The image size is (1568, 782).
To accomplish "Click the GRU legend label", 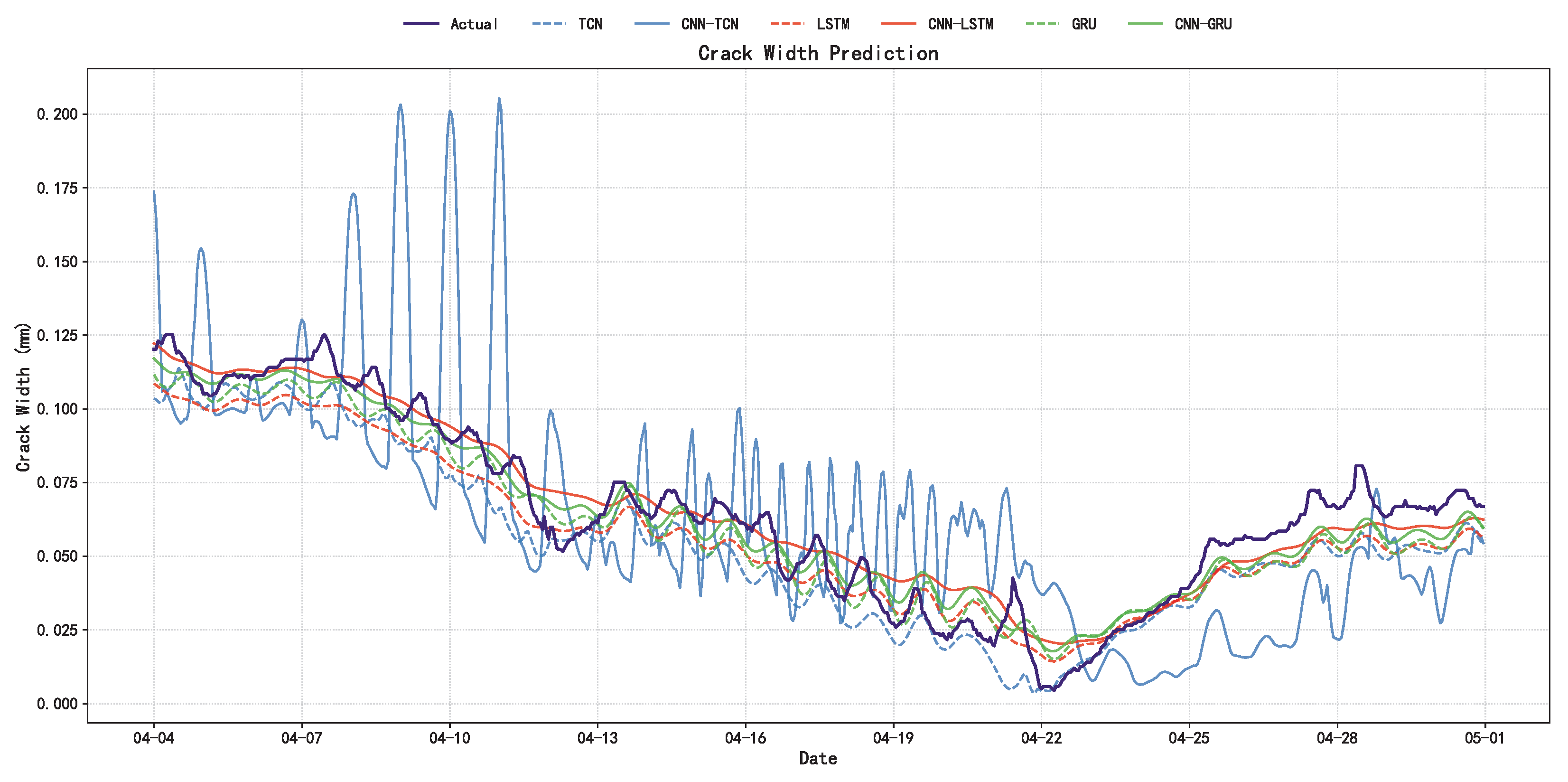I will coord(1083,24).
